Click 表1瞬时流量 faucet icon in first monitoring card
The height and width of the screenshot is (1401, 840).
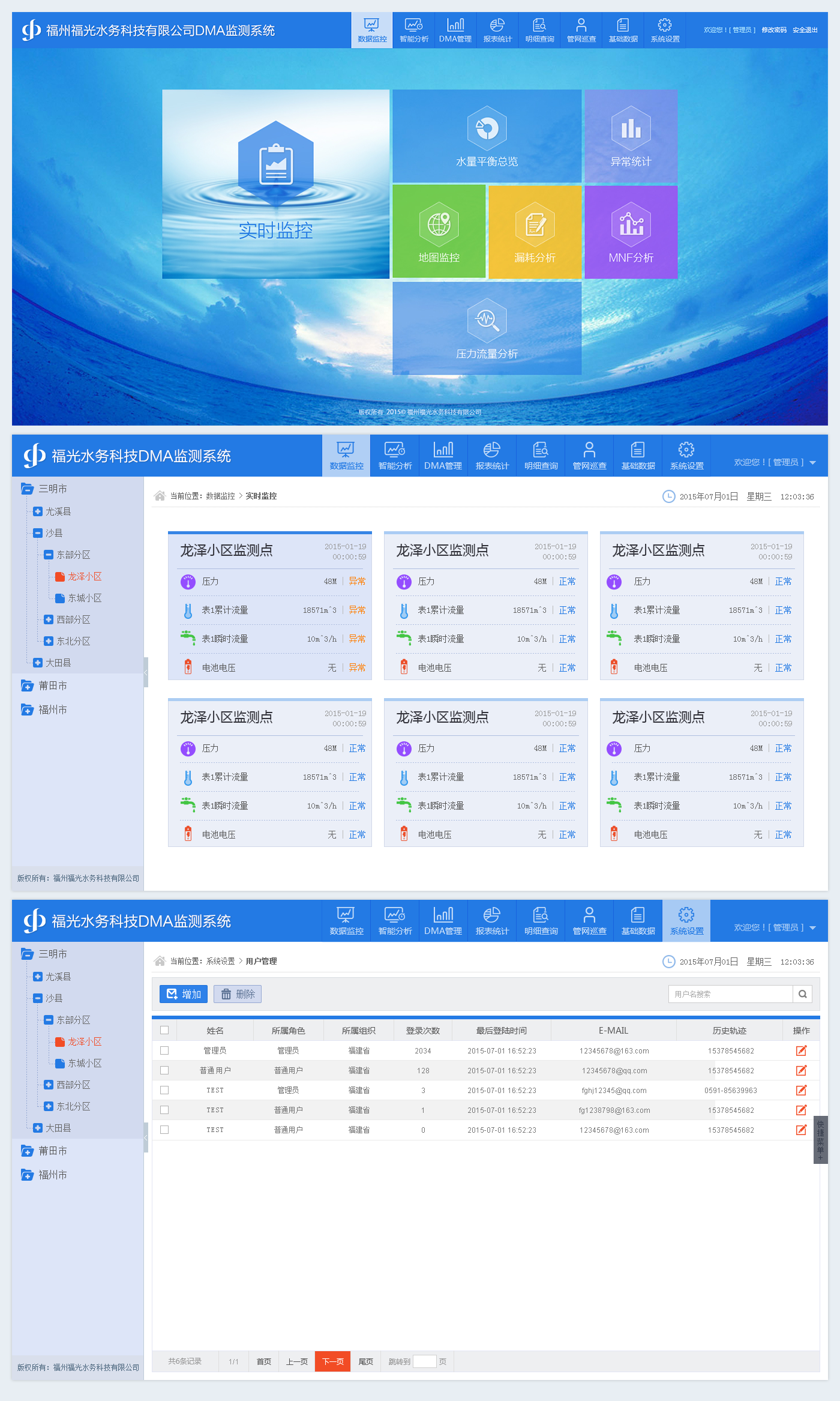188,637
